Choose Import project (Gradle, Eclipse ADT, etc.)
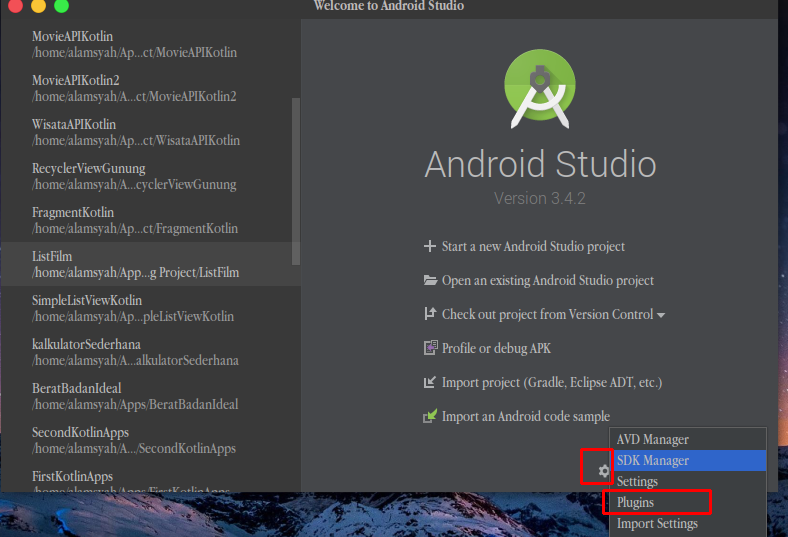Screen dimensions: 788x537 552,383
